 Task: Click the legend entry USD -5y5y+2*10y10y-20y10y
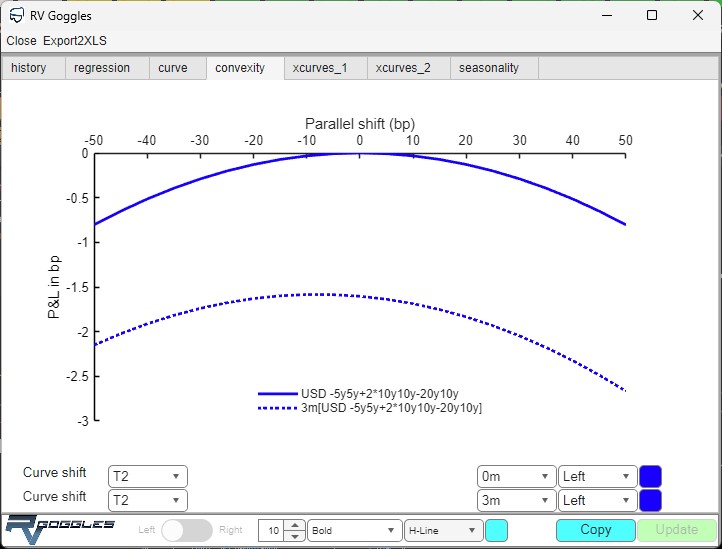pyautogui.click(x=379, y=394)
